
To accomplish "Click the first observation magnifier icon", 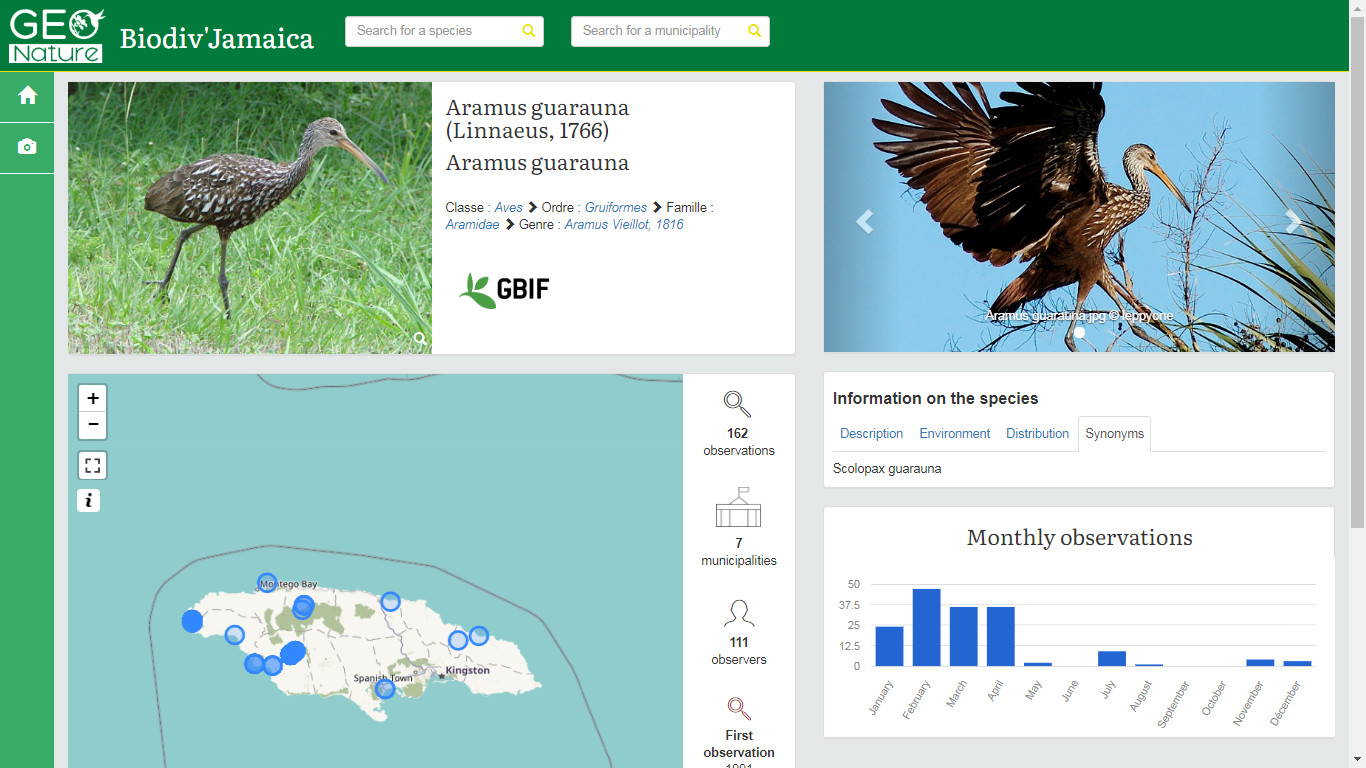I will (x=738, y=709).
